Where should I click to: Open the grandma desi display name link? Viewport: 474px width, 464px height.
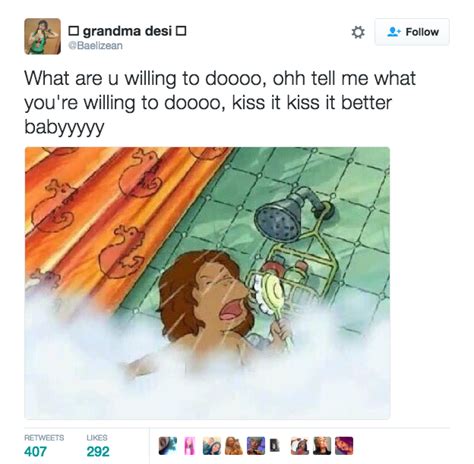pyautogui.click(x=127, y=31)
